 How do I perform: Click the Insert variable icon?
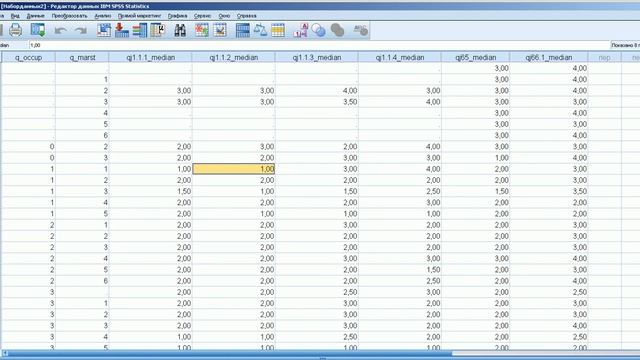220,30
